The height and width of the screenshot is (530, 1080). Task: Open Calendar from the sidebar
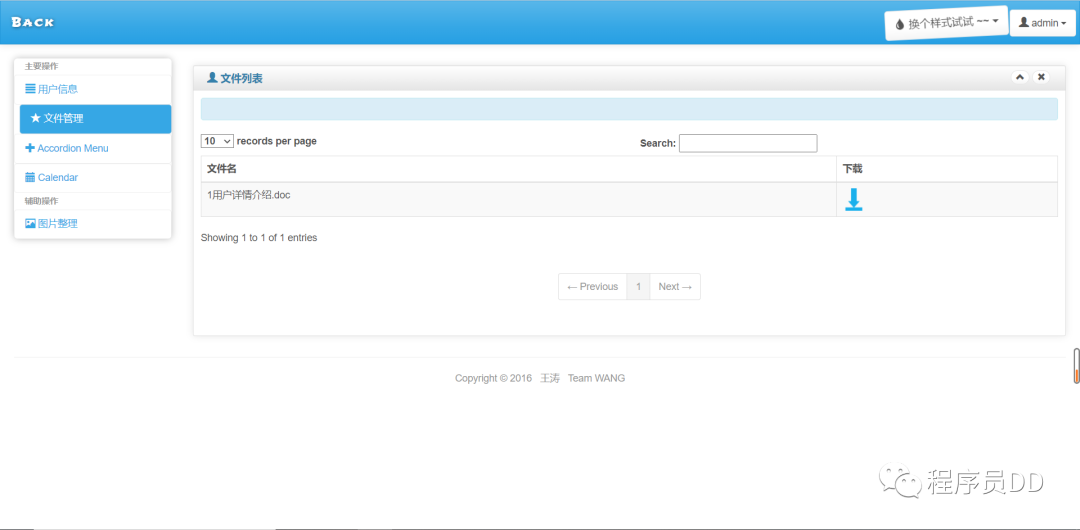point(93,177)
